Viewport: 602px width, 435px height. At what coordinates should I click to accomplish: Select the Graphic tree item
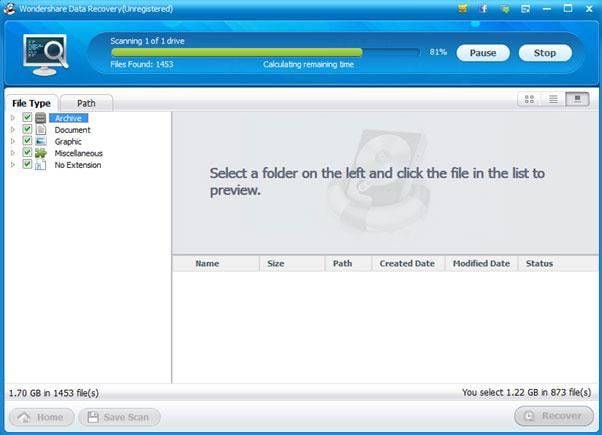point(68,142)
